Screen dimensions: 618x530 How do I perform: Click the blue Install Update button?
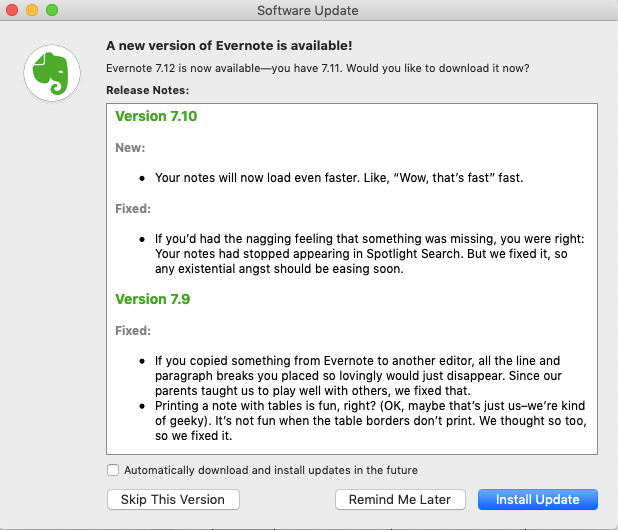point(538,499)
